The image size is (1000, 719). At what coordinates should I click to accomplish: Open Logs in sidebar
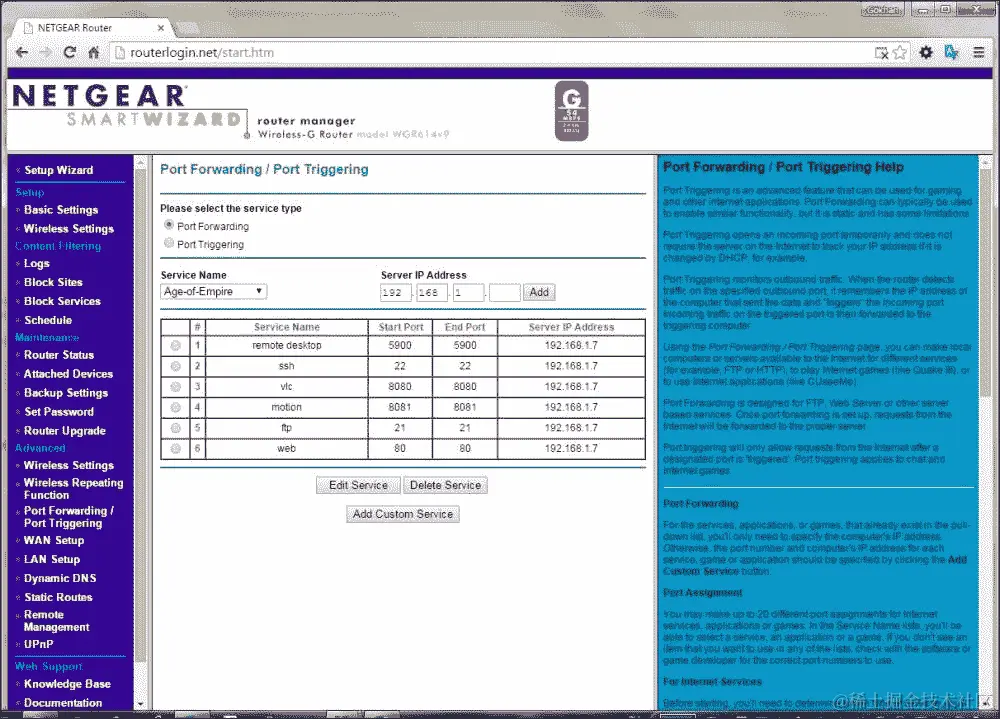[x=37, y=263]
